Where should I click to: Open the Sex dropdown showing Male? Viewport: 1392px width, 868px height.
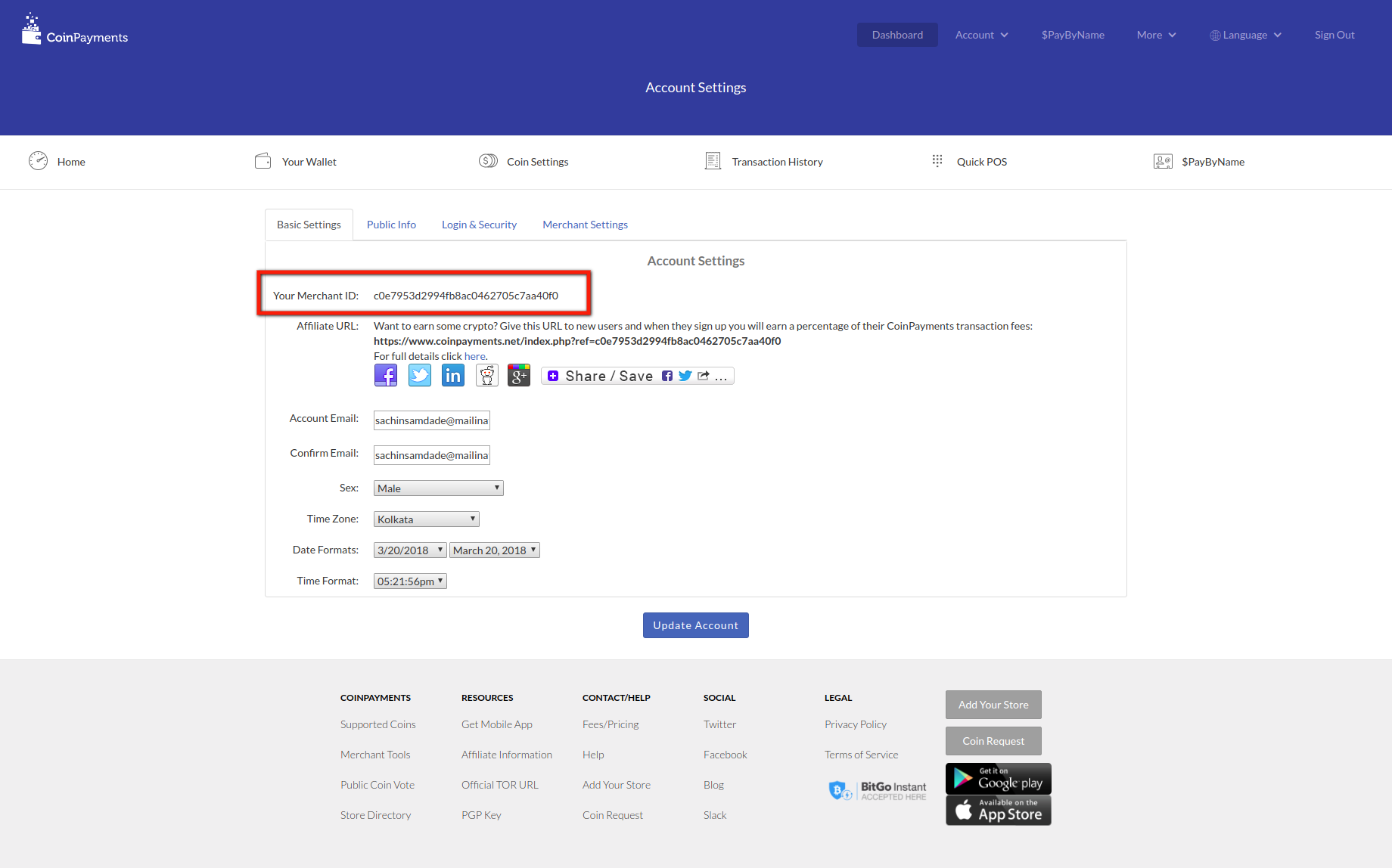click(x=439, y=488)
